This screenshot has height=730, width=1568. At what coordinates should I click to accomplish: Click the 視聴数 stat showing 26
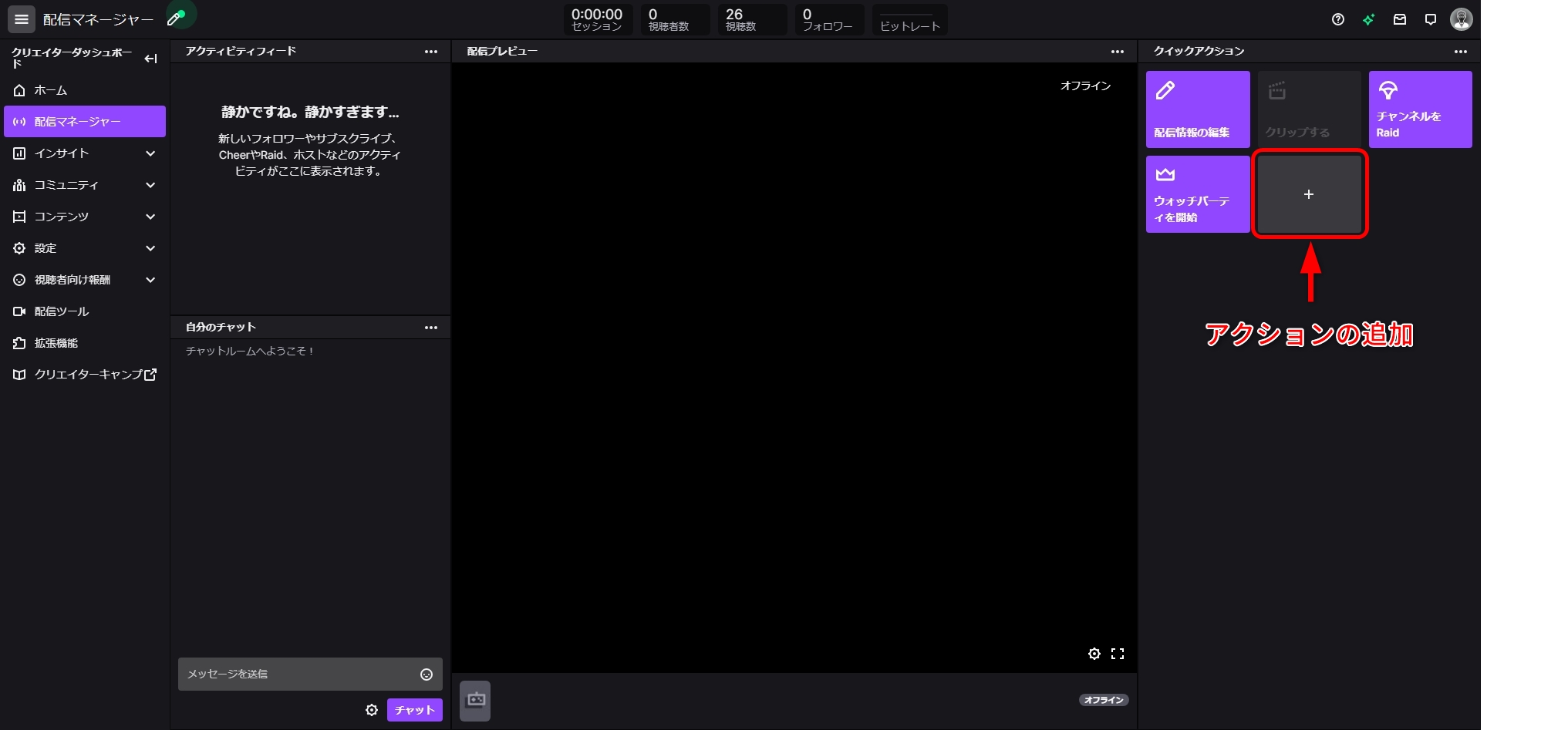pyautogui.click(x=752, y=19)
